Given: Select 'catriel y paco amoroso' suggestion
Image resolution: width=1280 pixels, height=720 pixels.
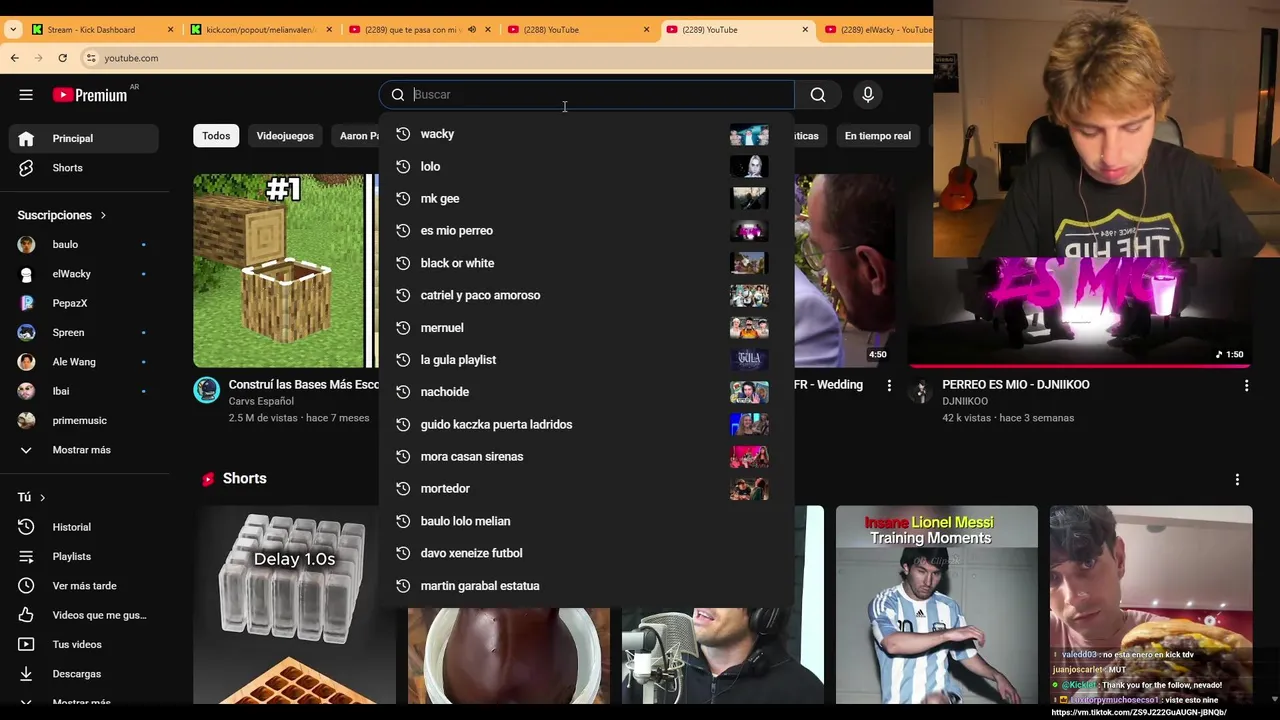Looking at the screenshot, I should coord(586,295).
